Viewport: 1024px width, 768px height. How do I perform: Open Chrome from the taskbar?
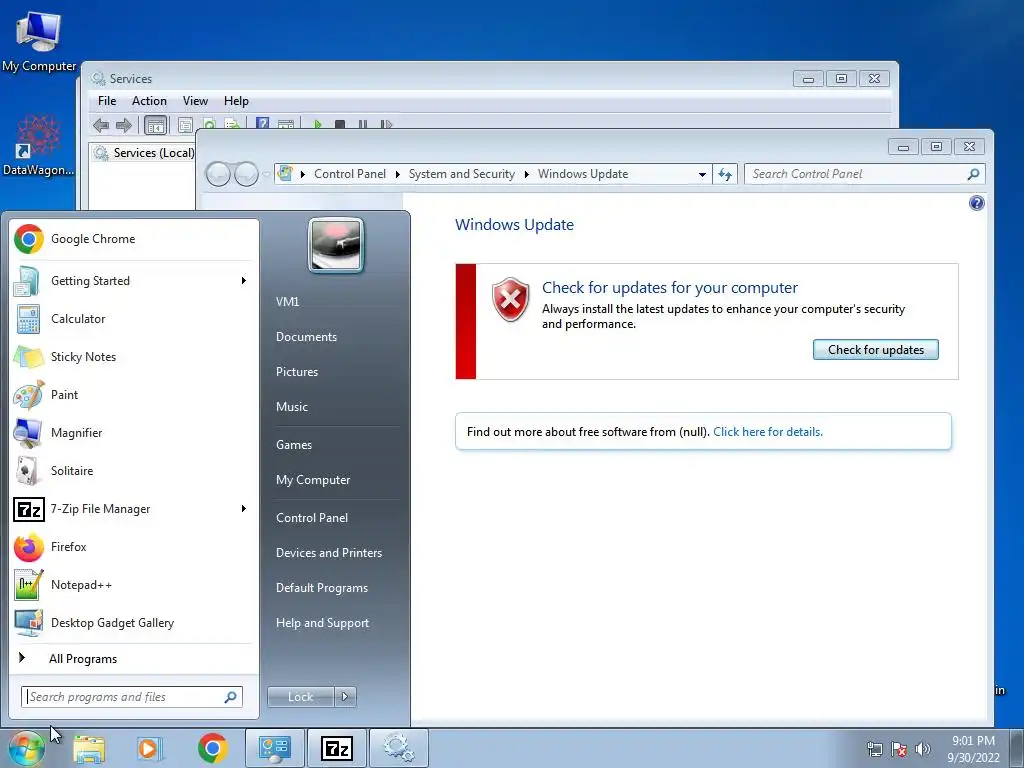pyautogui.click(x=212, y=748)
